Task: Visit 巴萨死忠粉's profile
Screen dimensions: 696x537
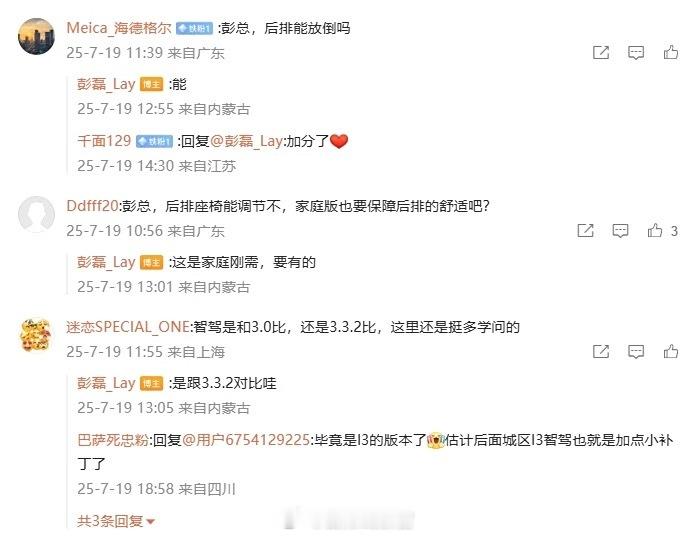Action: pos(113,440)
